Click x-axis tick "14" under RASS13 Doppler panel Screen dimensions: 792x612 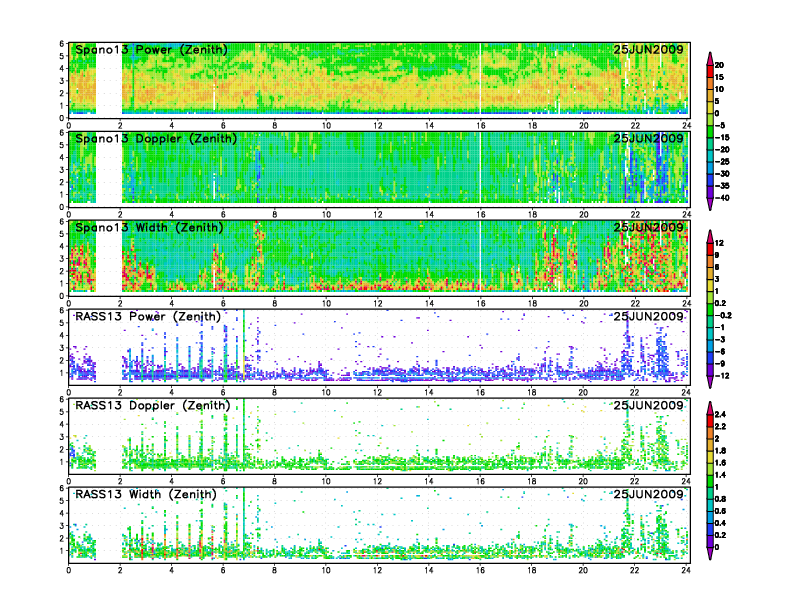click(429, 481)
